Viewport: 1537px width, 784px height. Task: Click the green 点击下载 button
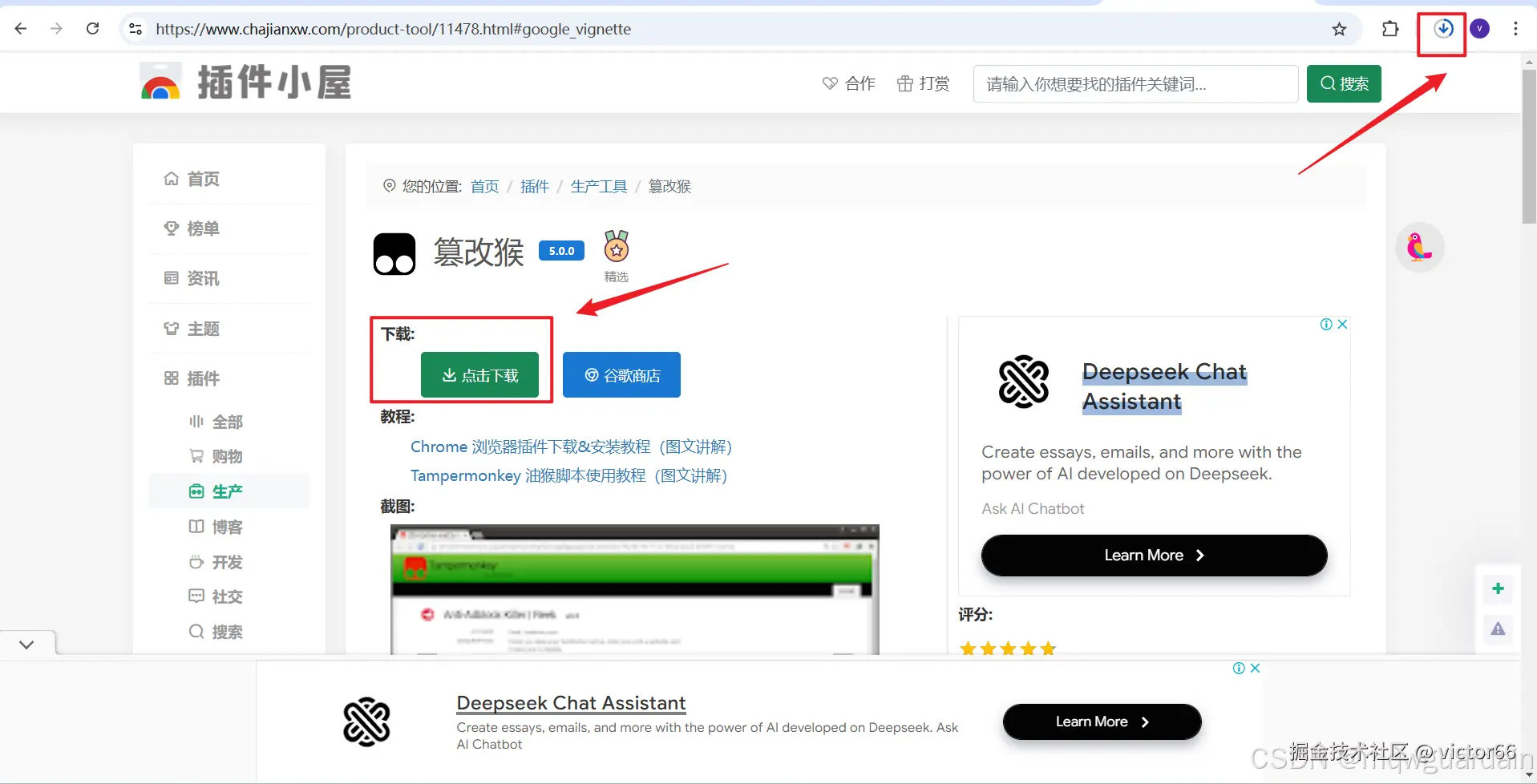(x=479, y=375)
